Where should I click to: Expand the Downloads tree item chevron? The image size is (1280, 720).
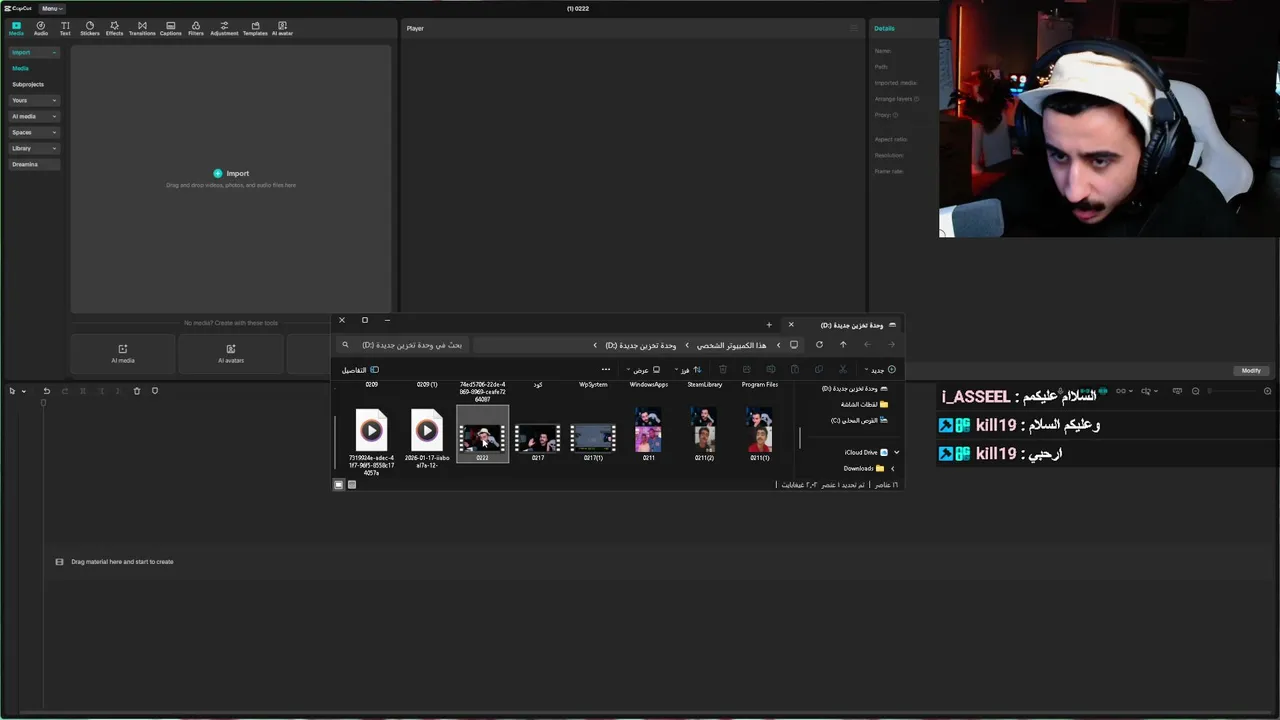coord(893,468)
